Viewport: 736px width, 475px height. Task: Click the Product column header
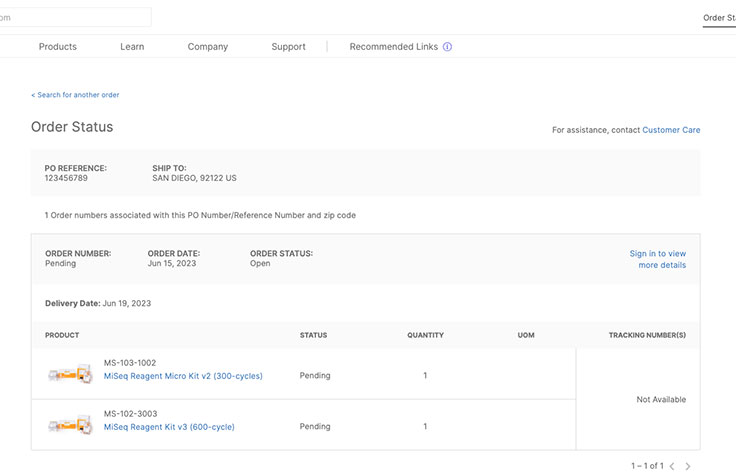click(62, 335)
